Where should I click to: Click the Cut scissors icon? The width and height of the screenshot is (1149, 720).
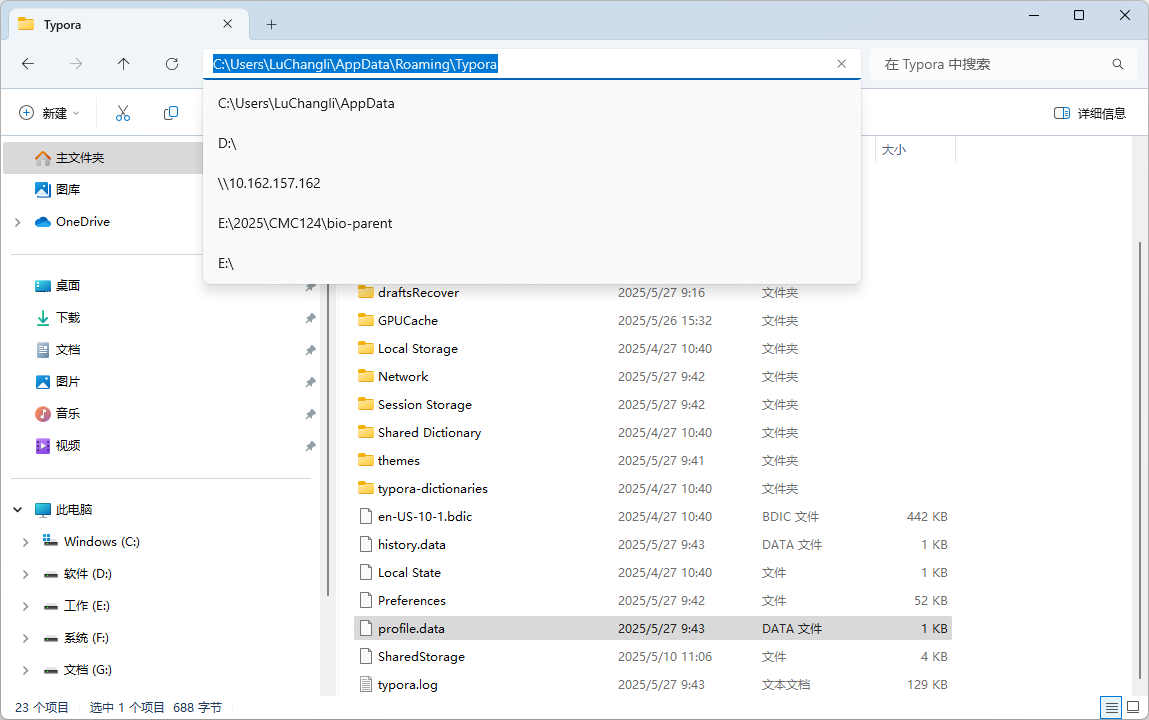point(122,113)
